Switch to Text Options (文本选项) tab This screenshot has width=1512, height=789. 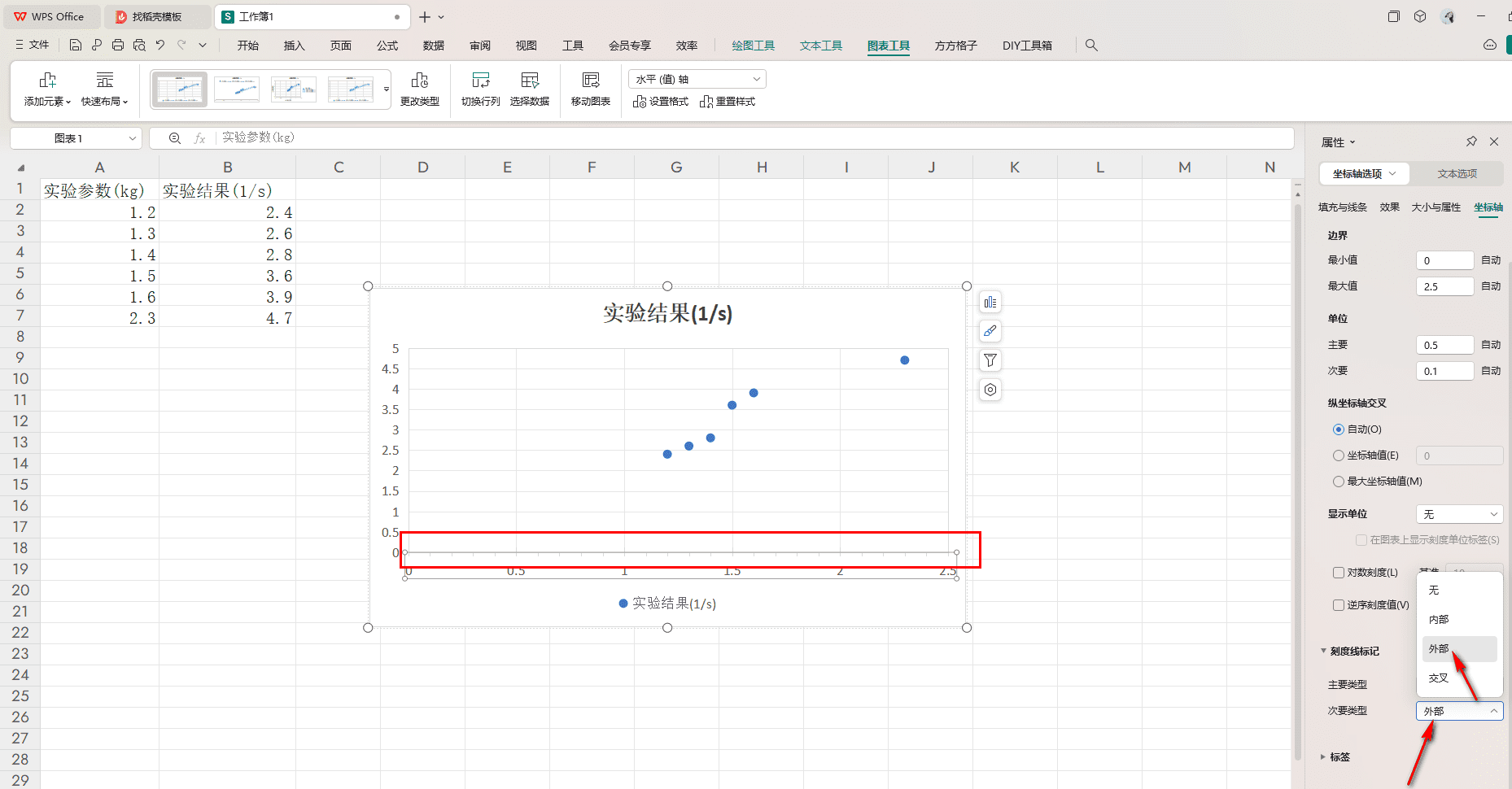(1457, 174)
